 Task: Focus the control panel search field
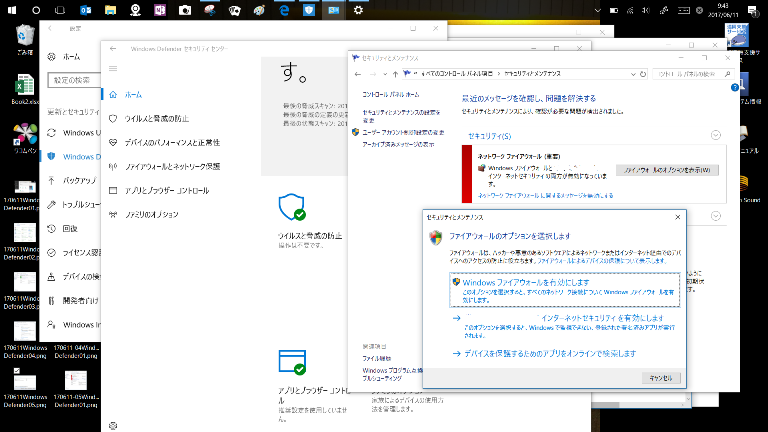(x=693, y=74)
